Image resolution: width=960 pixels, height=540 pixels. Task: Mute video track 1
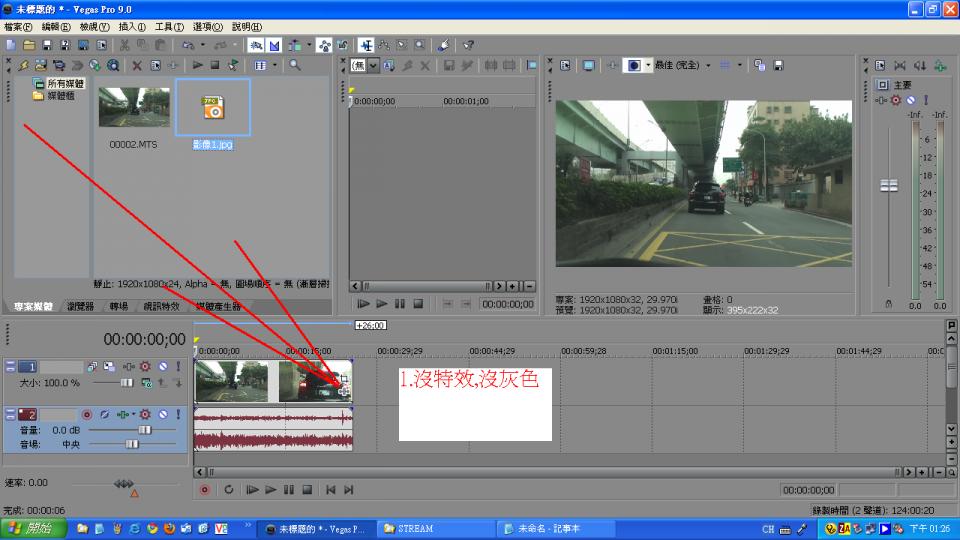(162, 367)
